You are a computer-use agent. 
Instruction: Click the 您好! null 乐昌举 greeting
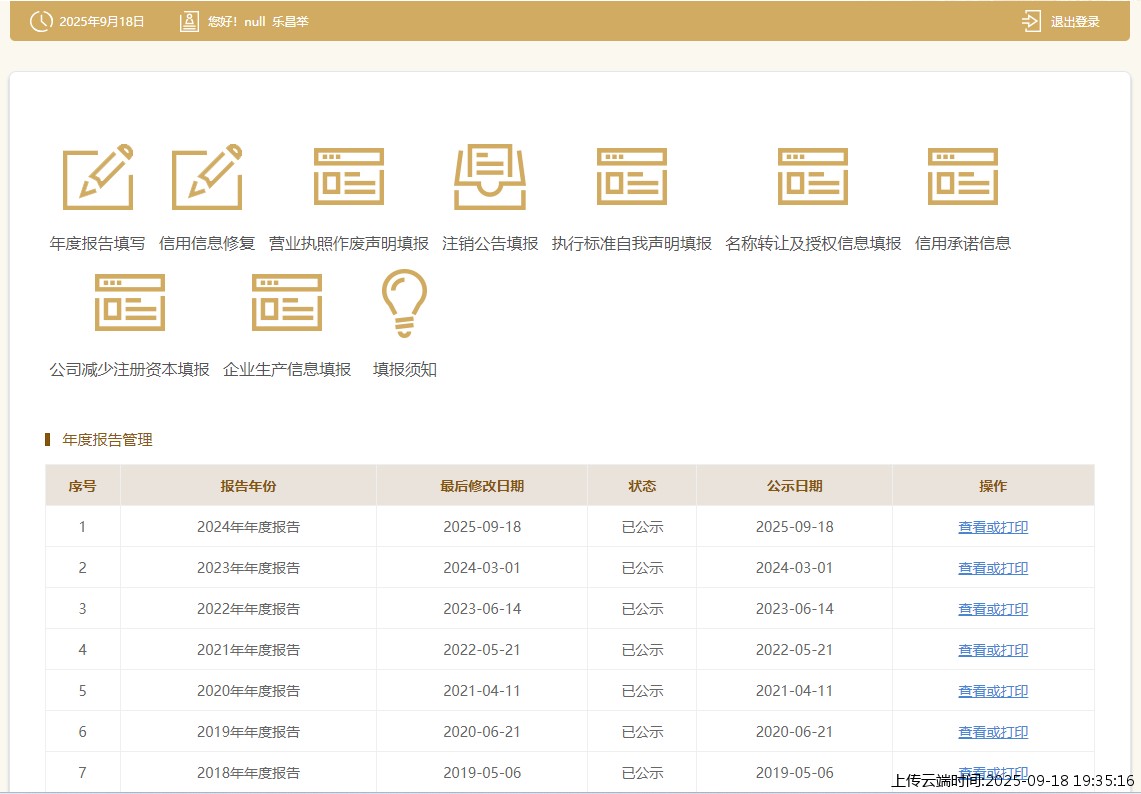click(258, 22)
